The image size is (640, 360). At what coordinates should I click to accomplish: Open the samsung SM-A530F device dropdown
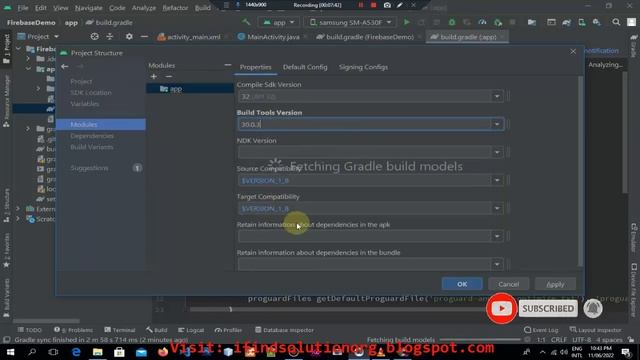[351, 22]
